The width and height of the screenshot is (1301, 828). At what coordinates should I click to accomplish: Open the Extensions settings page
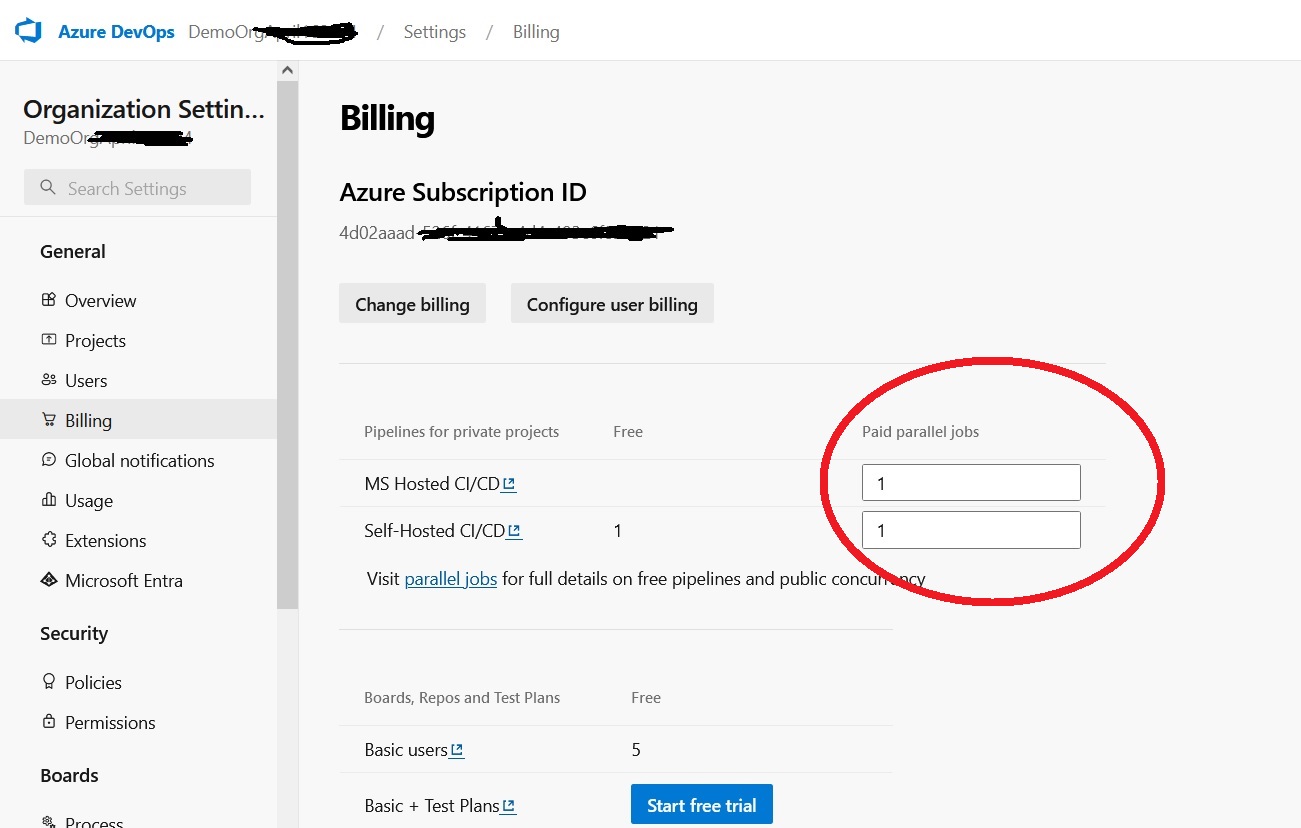[105, 540]
